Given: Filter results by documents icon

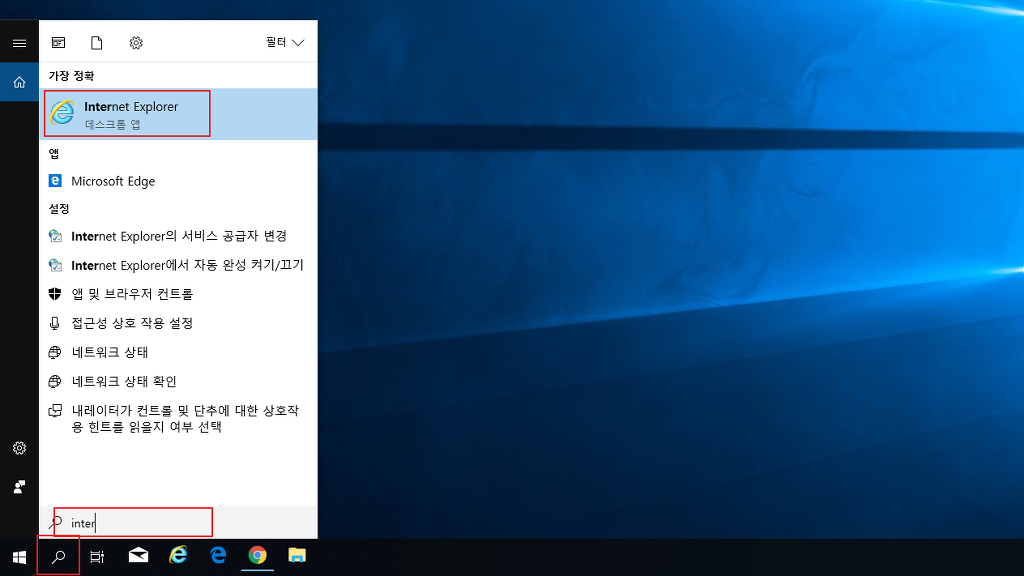Looking at the screenshot, I should point(97,43).
